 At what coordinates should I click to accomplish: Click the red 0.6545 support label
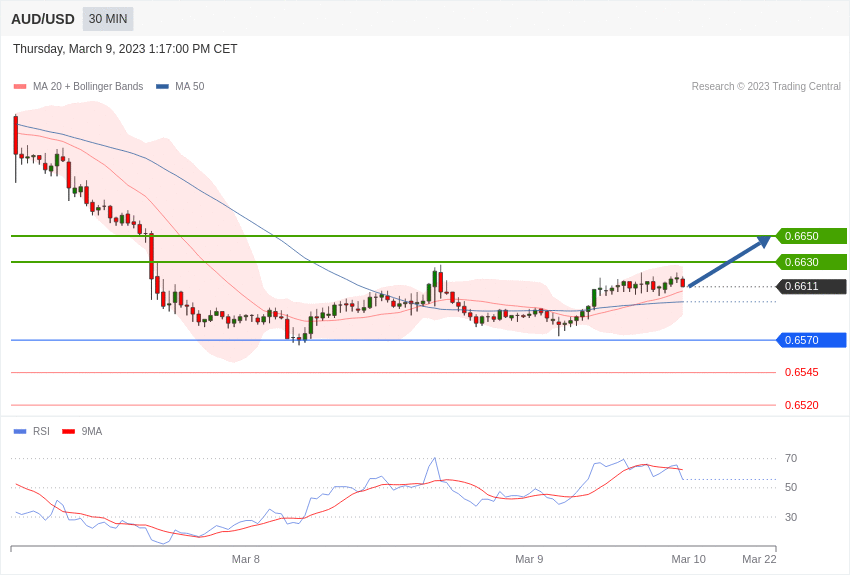pyautogui.click(x=802, y=372)
